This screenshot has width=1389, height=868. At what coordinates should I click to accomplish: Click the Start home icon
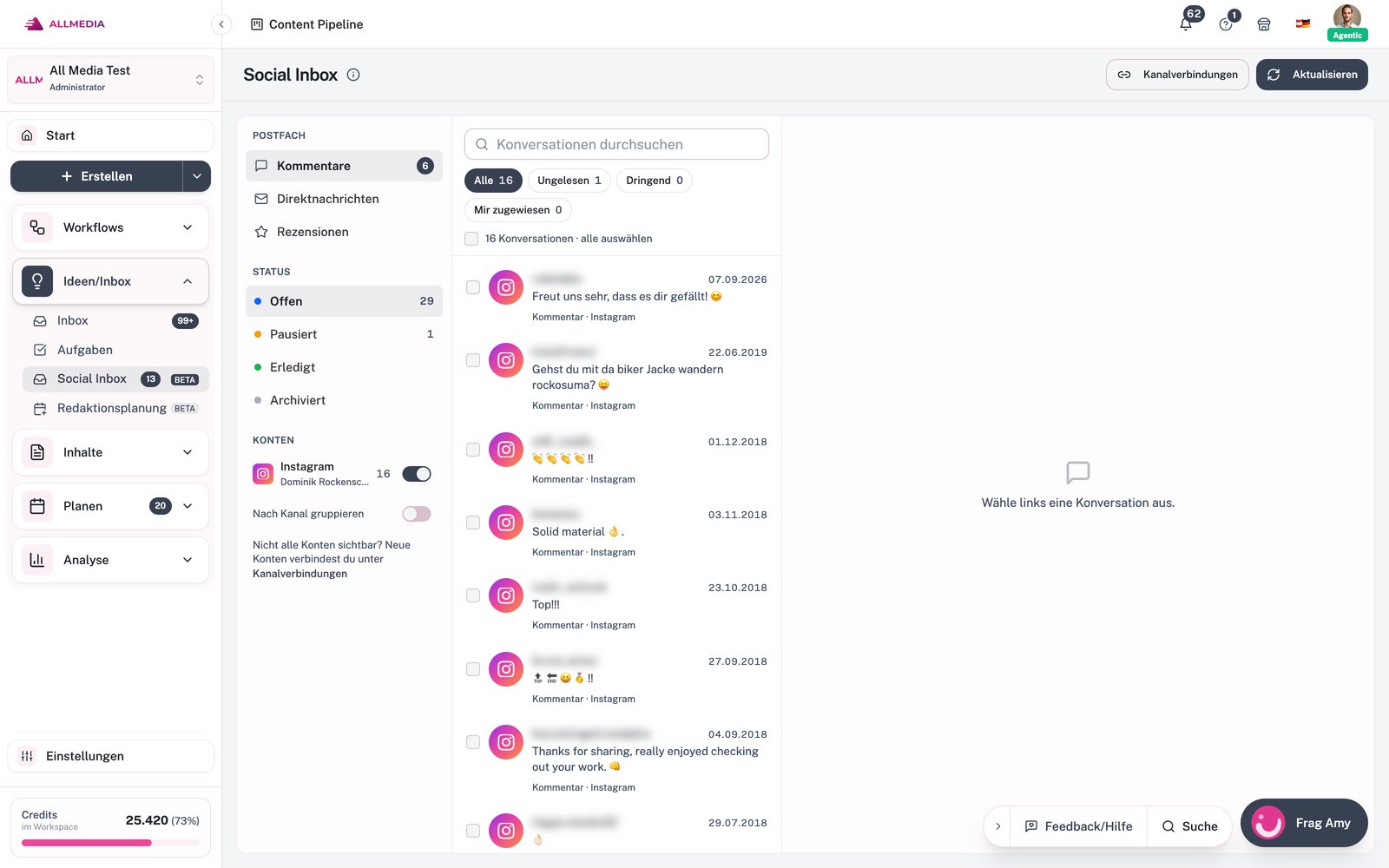point(27,135)
